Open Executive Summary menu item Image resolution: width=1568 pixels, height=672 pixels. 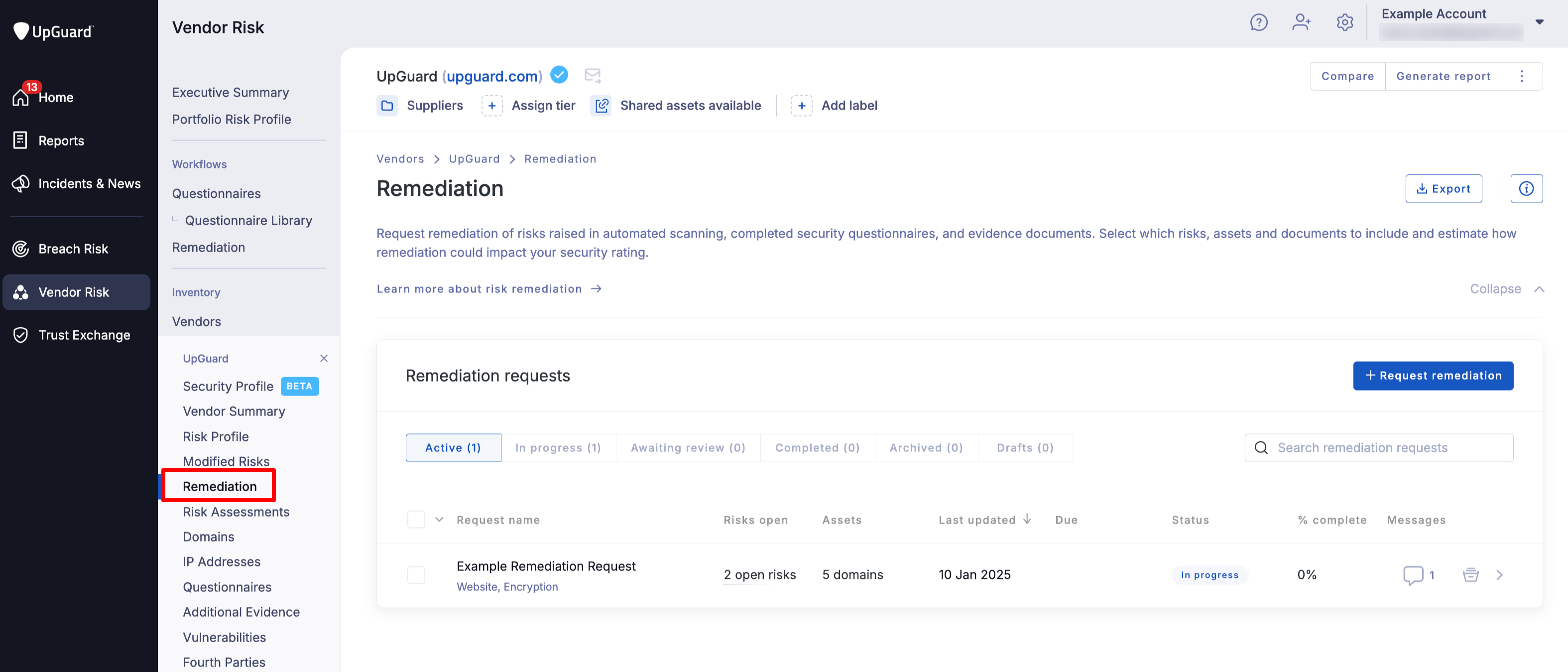231,93
